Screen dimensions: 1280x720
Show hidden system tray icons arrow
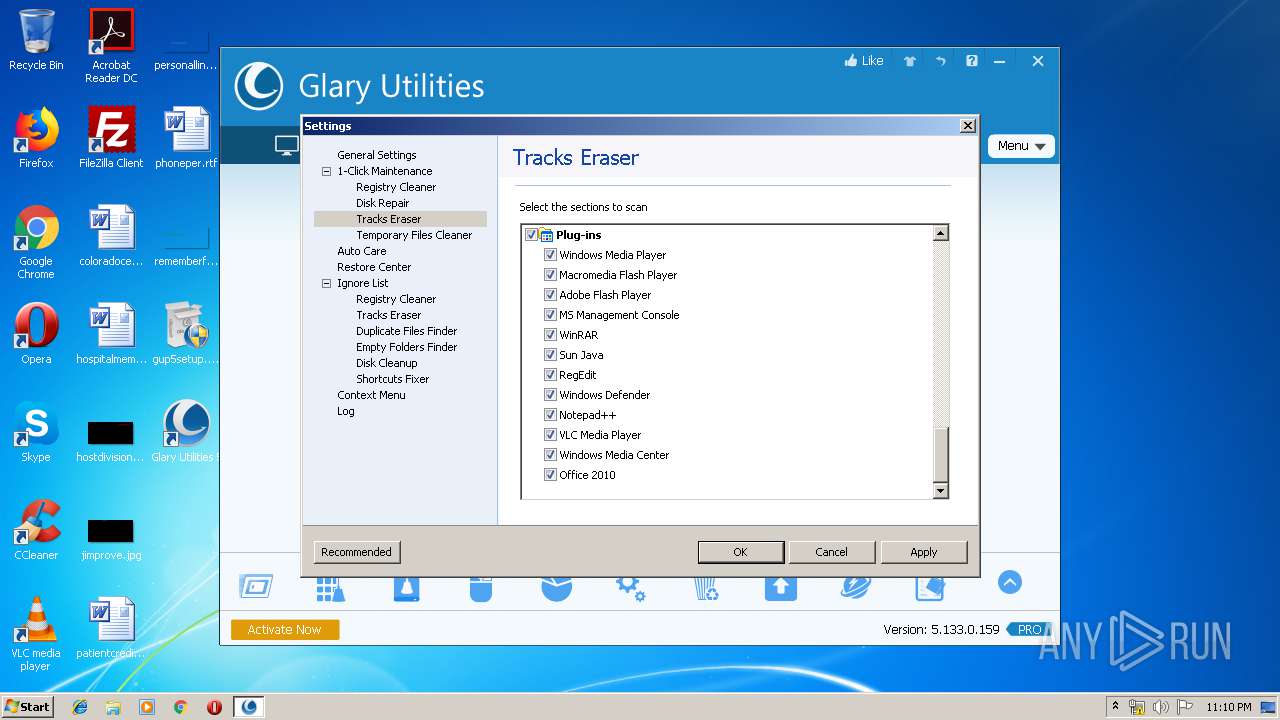(x=1115, y=706)
